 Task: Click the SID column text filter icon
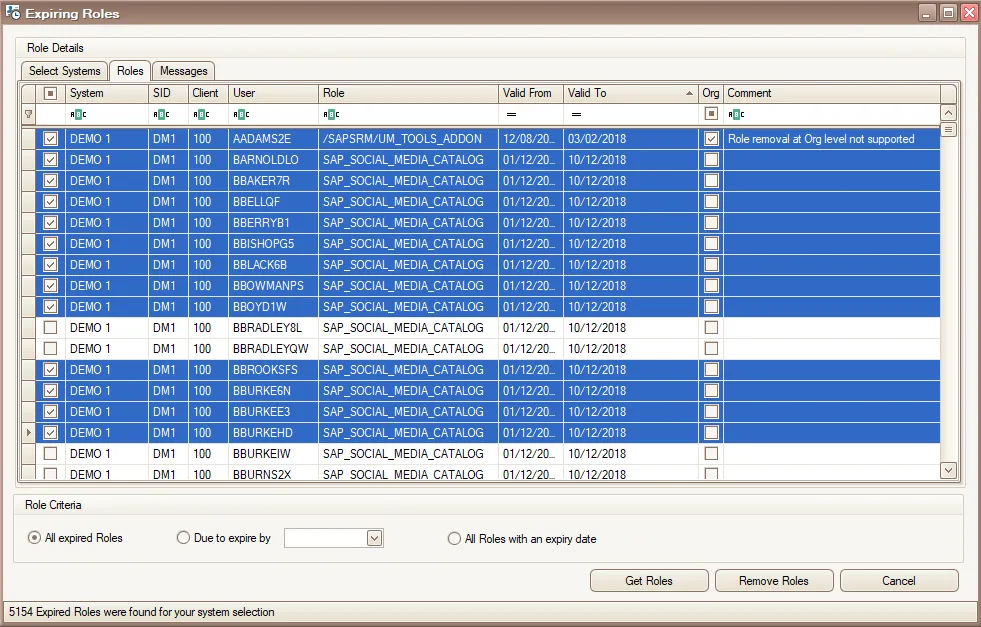161,115
